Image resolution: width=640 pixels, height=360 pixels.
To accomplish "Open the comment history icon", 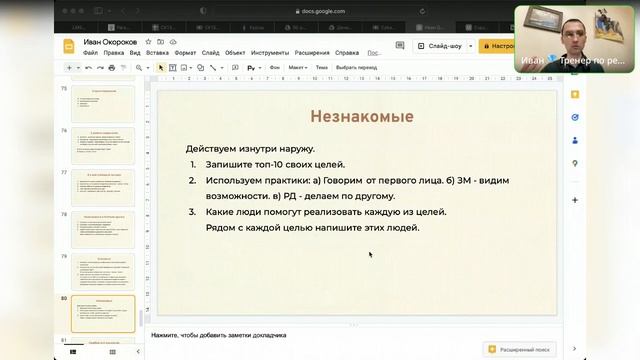I will click(x=400, y=46).
